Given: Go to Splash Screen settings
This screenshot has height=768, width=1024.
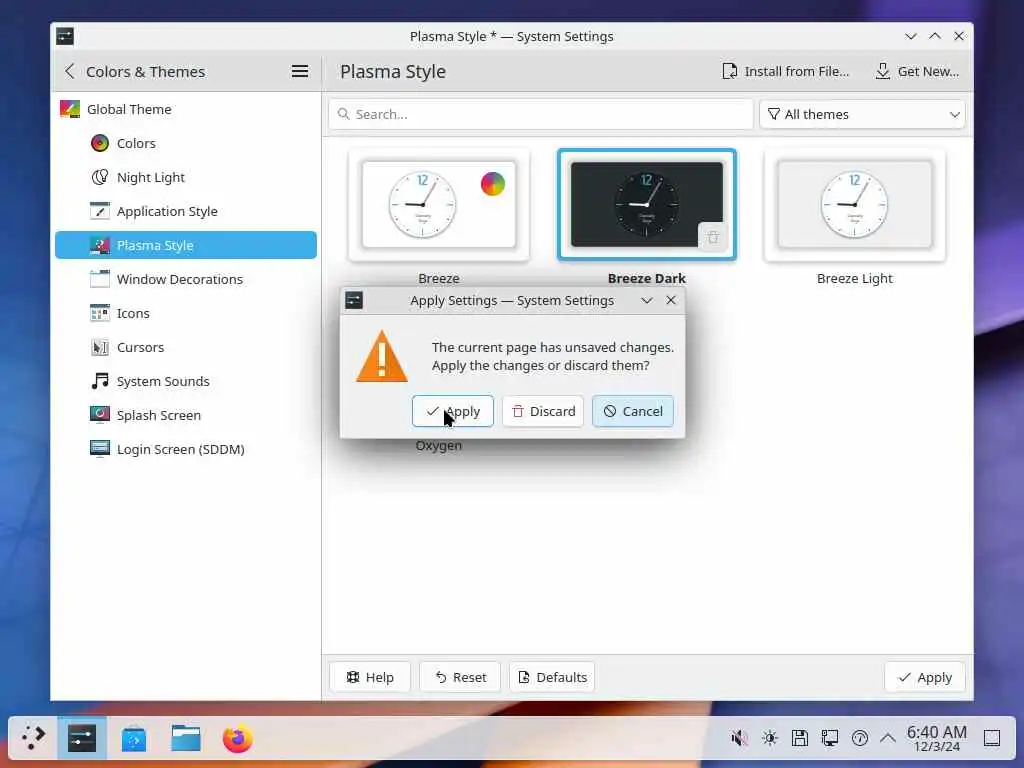Looking at the screenshot, I should coord(186,415).
